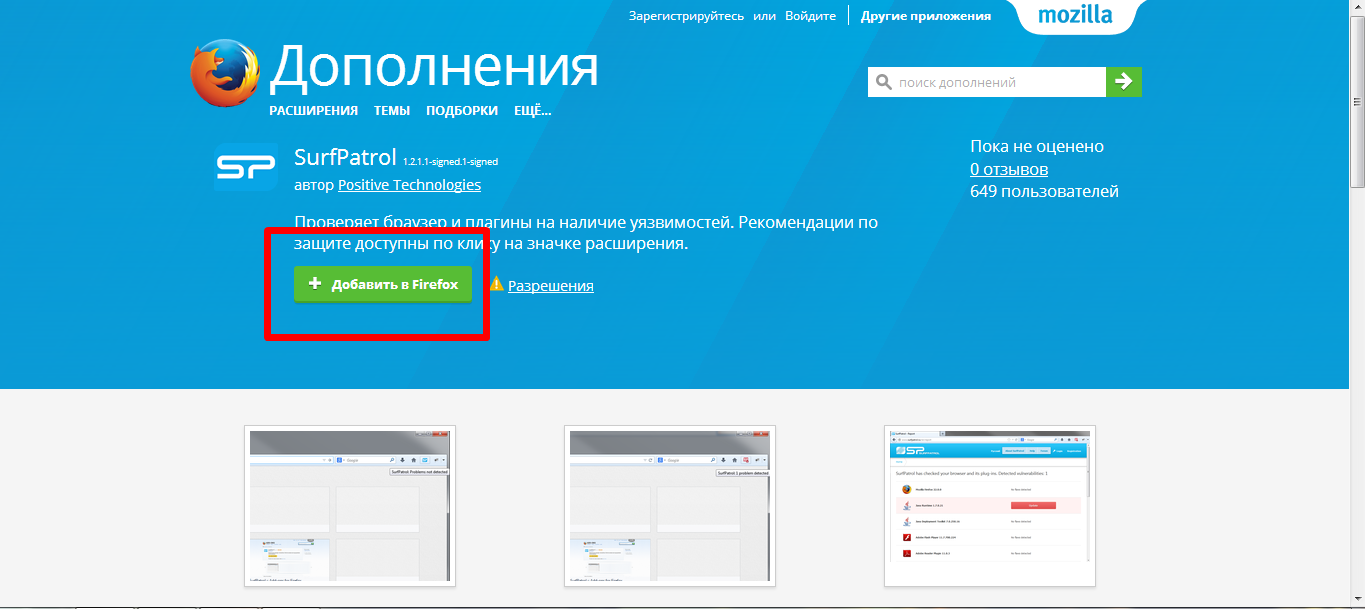The height and width of the screenshot is (609, 1365).
Task: Open the third screenshot thumbnail with report
Action: (989, 505)
